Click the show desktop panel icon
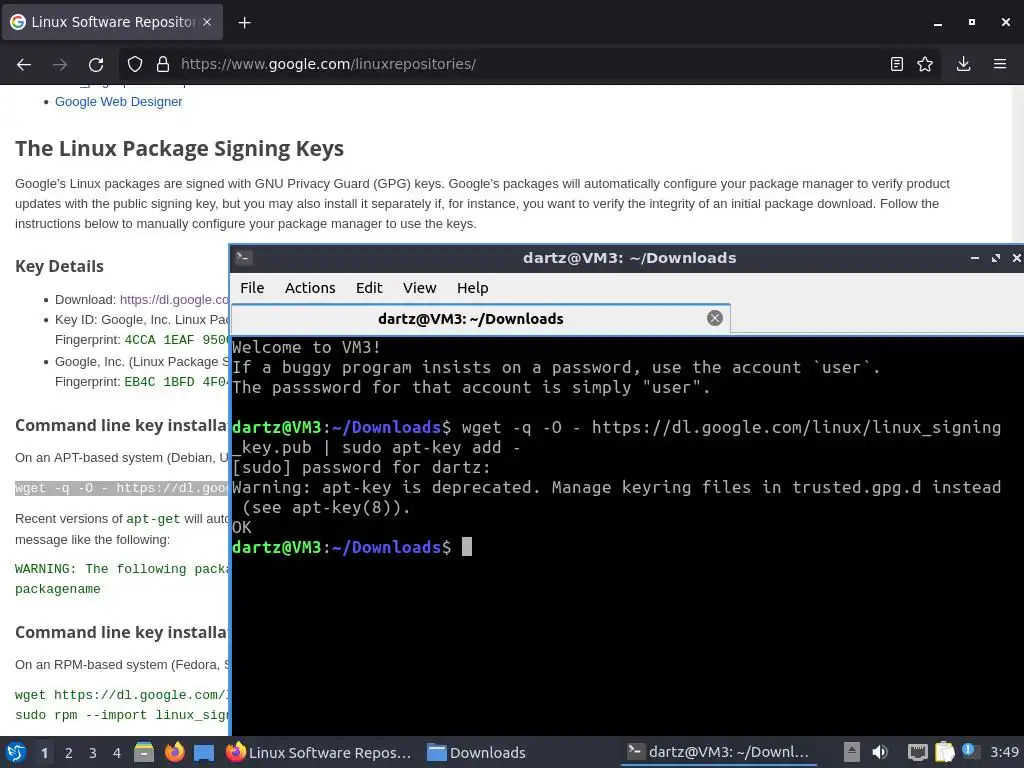1024x768 pixels. [x=204, y=753]
